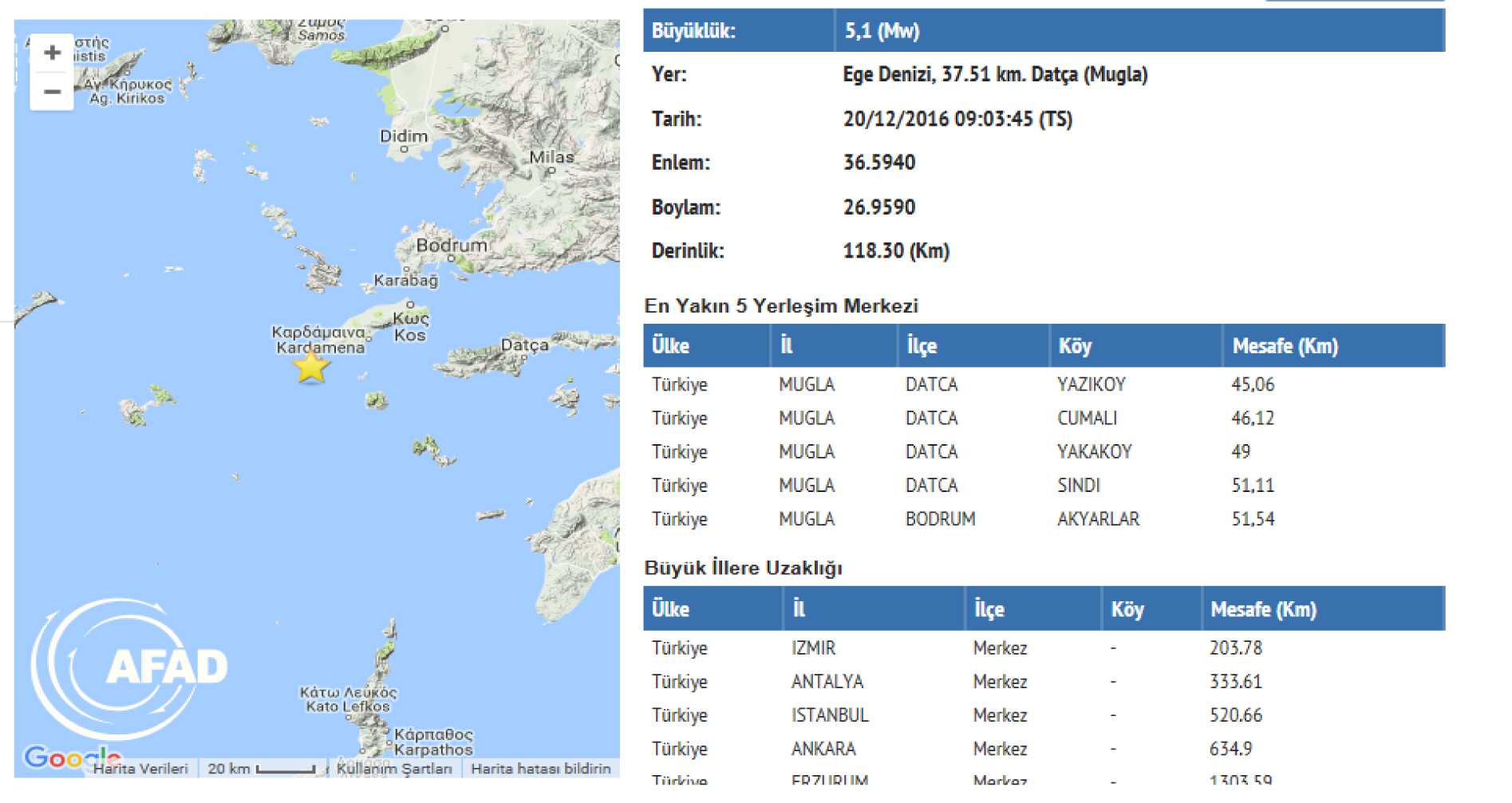Click the Datça label on map
The image size is (1512, 803).
tap(524, 345)
